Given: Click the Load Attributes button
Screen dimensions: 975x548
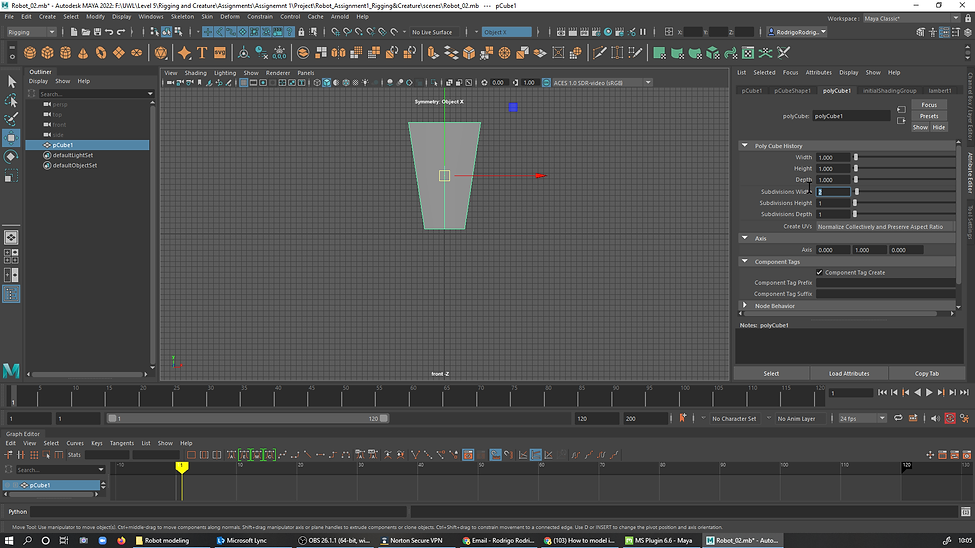Looking at the screenshot, I should [x=849, y=374].
